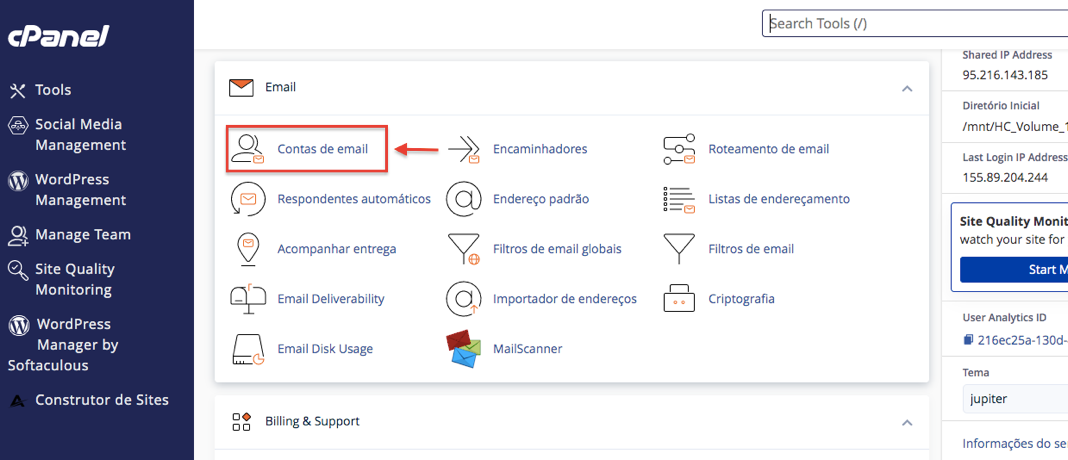Open the Tema jupiter dropdown

(1015, 399)
